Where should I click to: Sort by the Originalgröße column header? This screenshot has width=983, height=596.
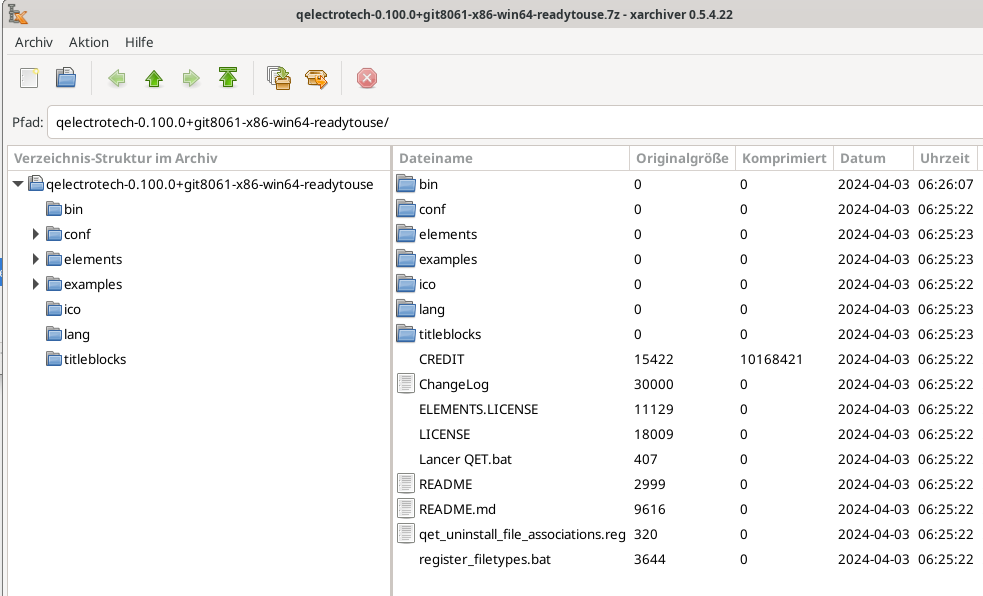tap(681, 158)
